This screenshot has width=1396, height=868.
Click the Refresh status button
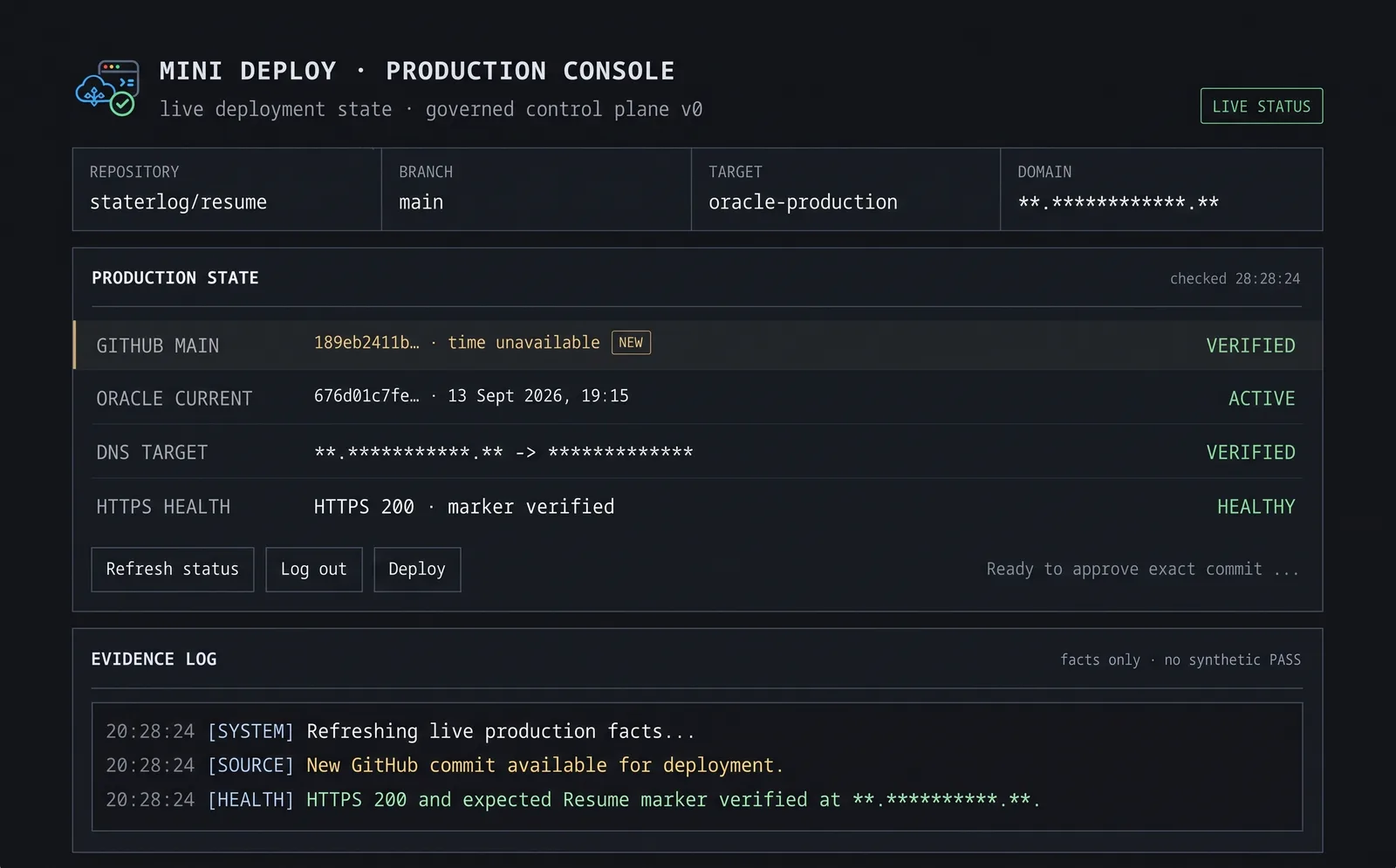pos(172,570)
